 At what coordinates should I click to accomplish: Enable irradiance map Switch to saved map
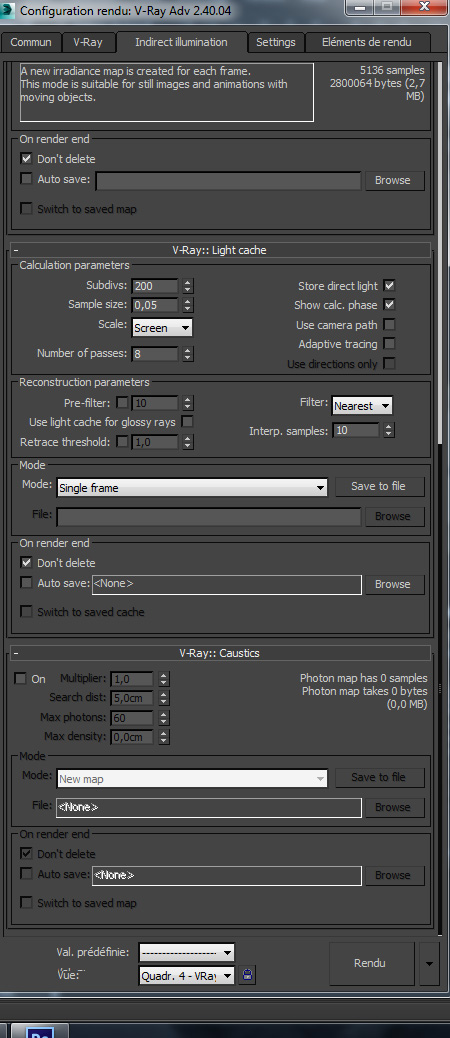click(26, 209)
